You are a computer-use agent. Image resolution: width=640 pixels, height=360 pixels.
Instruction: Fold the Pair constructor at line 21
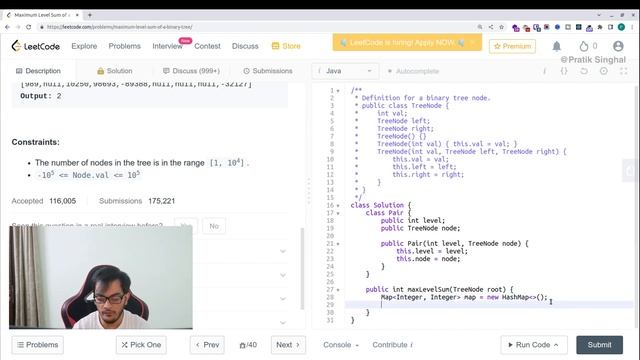pyautogui.click(x=338, y=244)
